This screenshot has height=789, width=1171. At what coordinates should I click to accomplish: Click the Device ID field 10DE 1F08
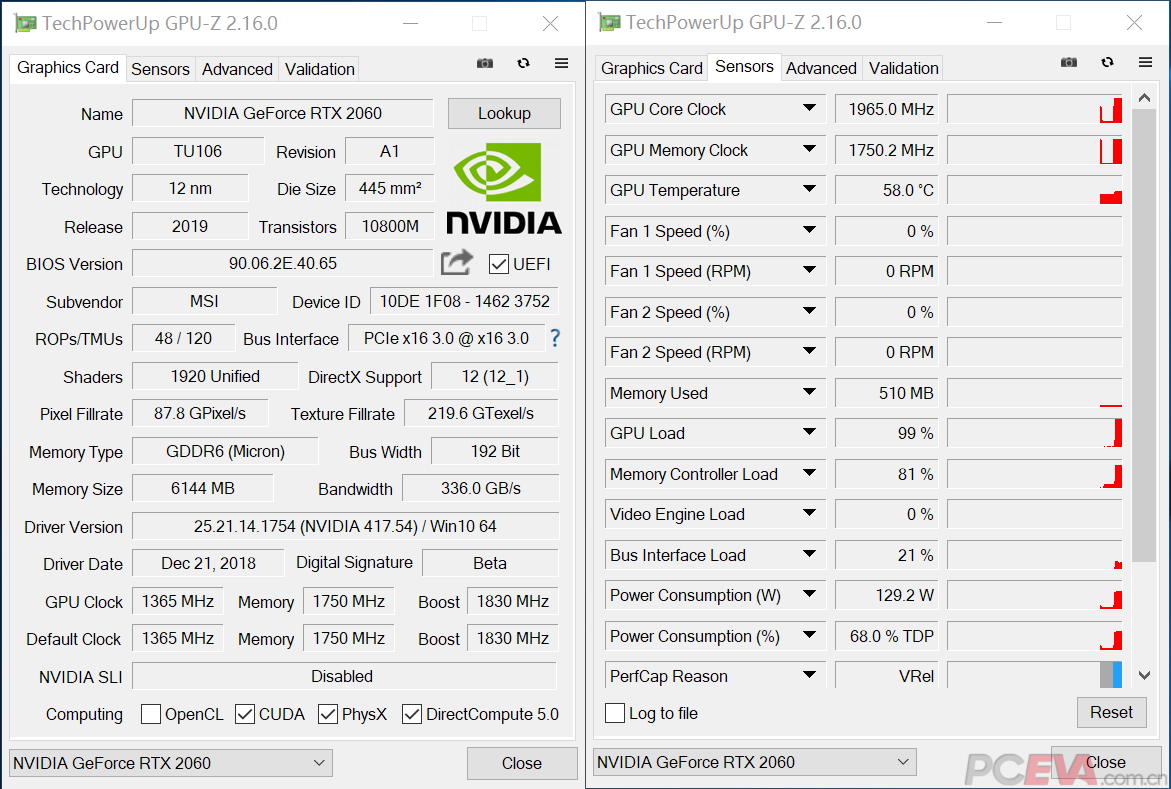pyautogui.click(x=465, y=301)
